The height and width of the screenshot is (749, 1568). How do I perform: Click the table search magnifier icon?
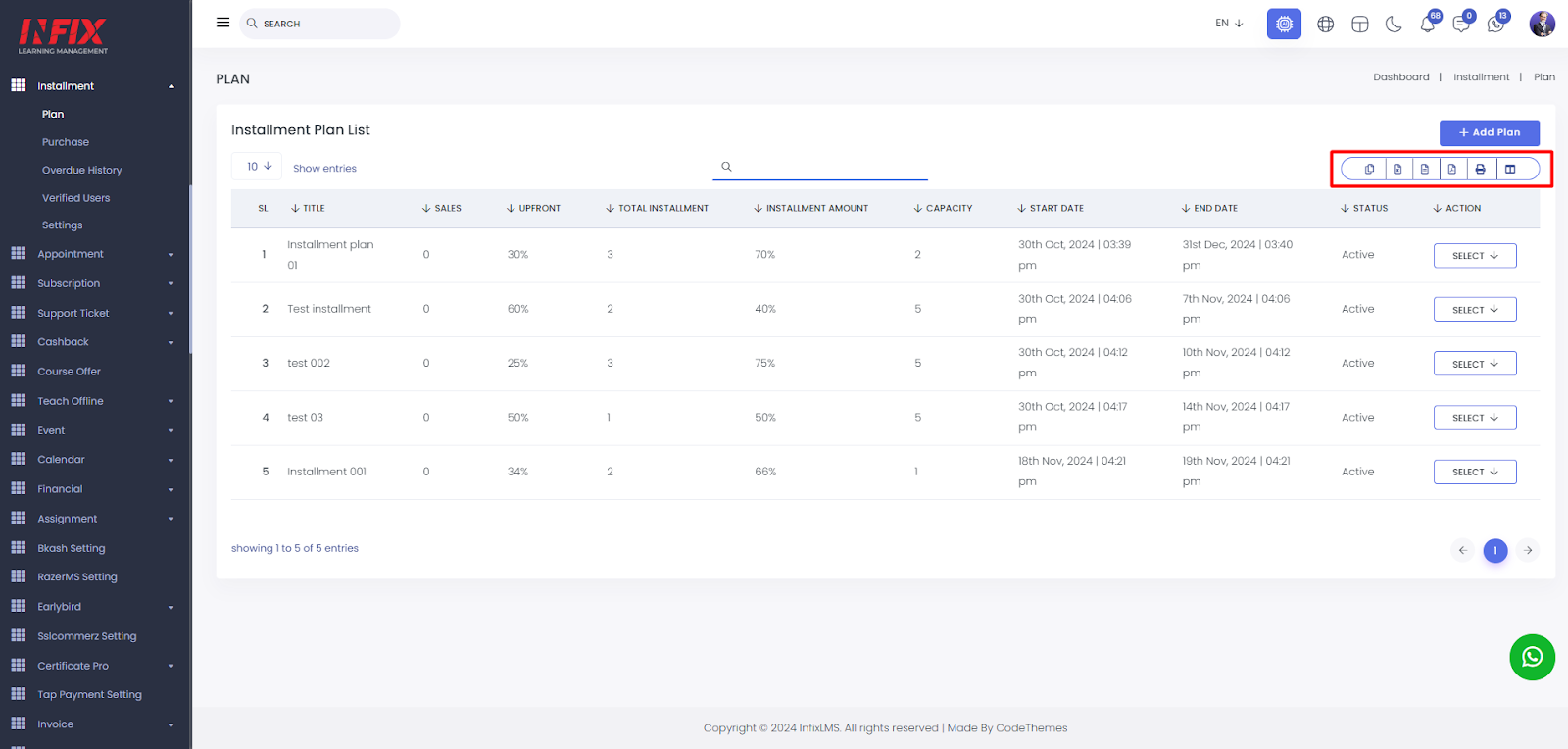(x=726, y=167)
